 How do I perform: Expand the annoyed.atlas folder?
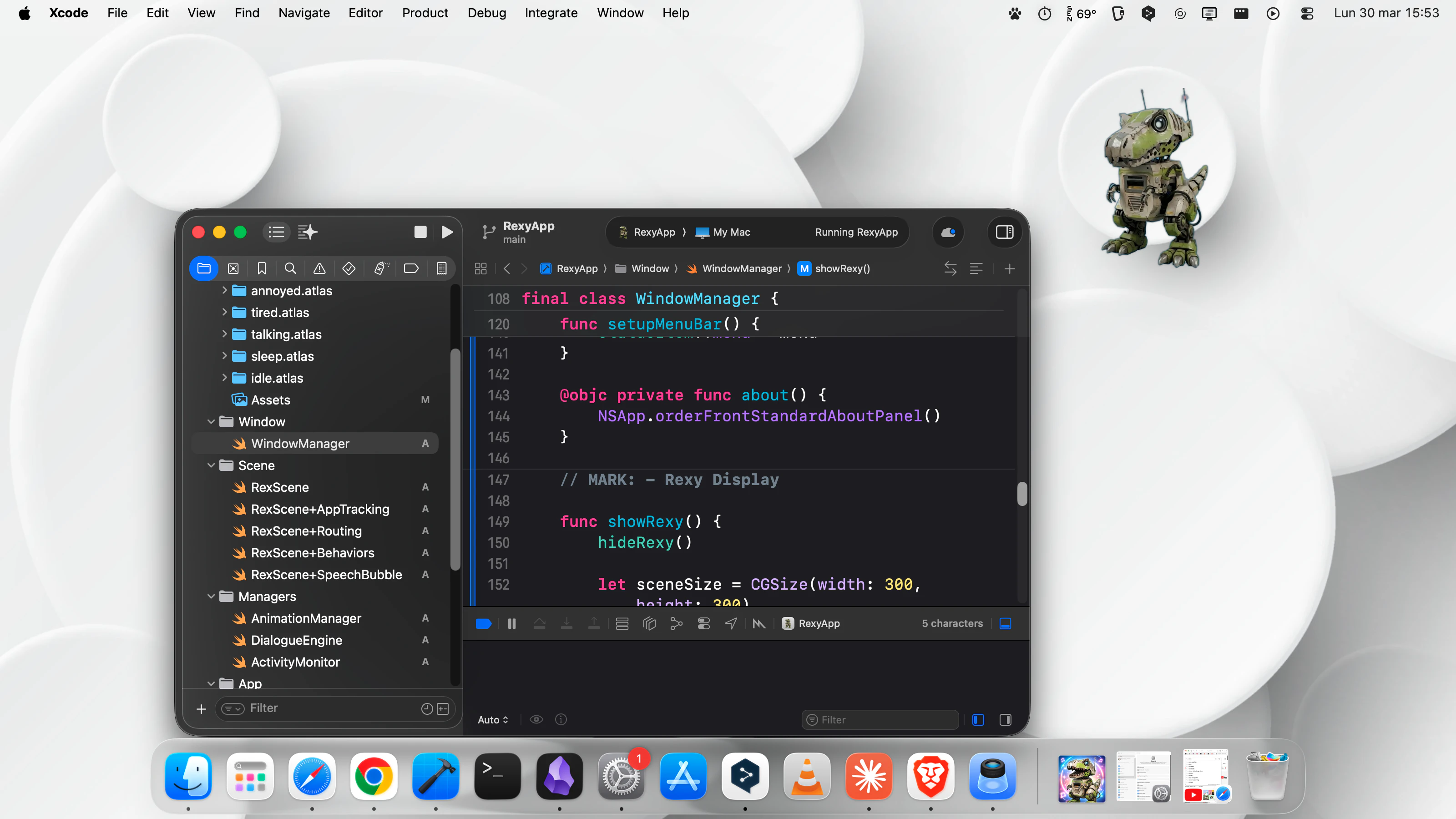click(x=224, y=291)
